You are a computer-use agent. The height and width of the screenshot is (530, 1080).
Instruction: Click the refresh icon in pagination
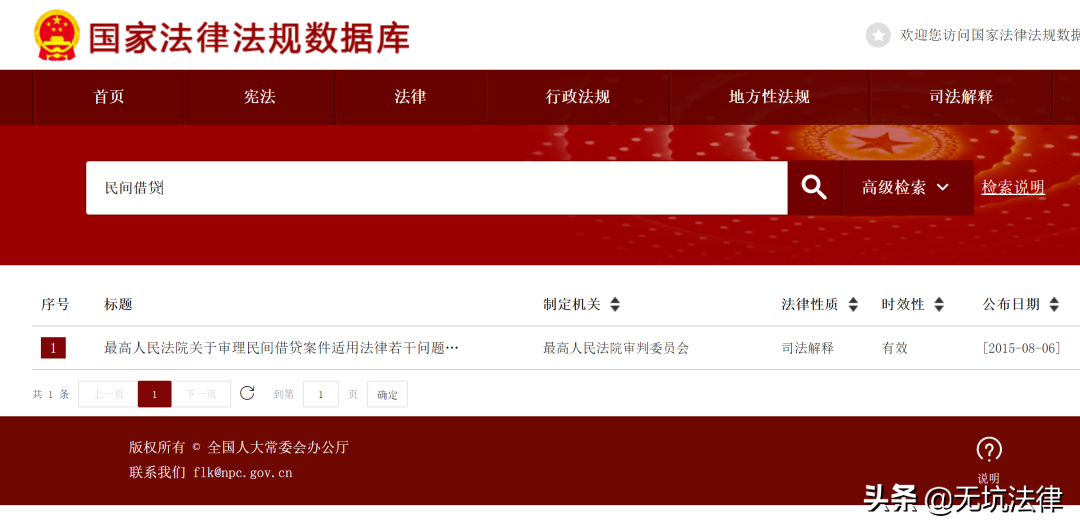tap(247, 394)
